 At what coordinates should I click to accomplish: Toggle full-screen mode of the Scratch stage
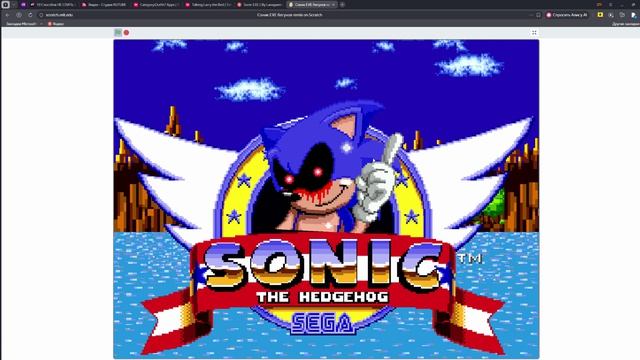coord(534,33)
